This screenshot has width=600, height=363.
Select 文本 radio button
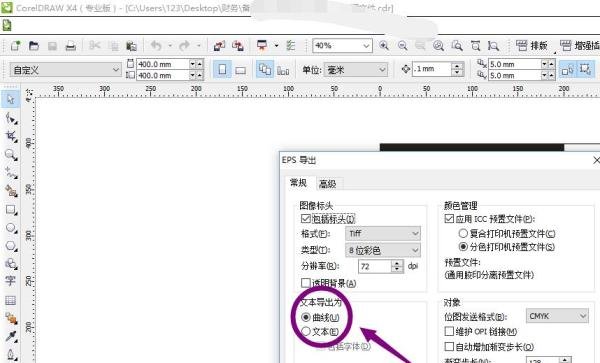pyautogui.click(x=306, y=331)
